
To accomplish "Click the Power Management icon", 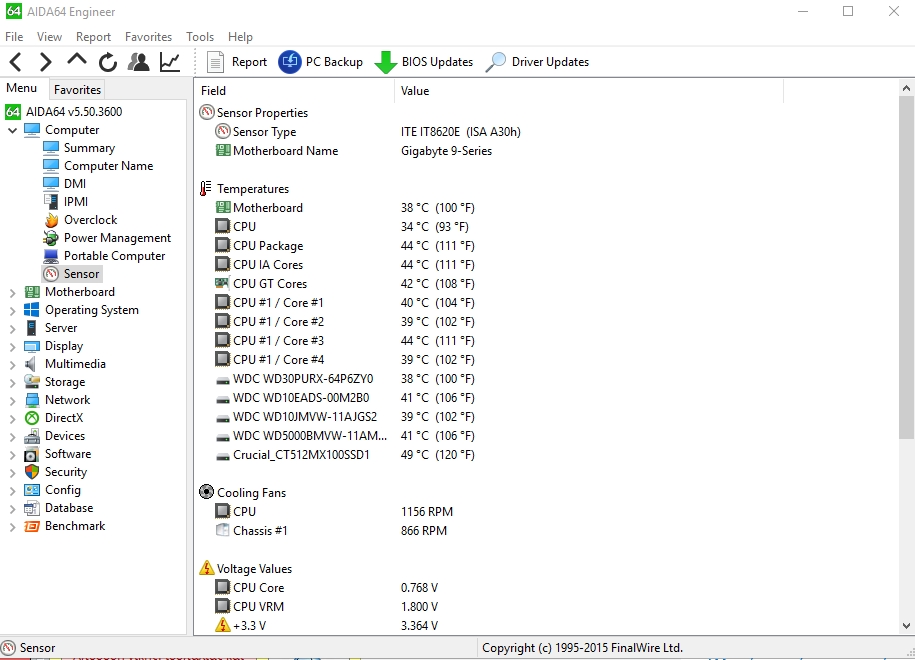I will (51, 238).
